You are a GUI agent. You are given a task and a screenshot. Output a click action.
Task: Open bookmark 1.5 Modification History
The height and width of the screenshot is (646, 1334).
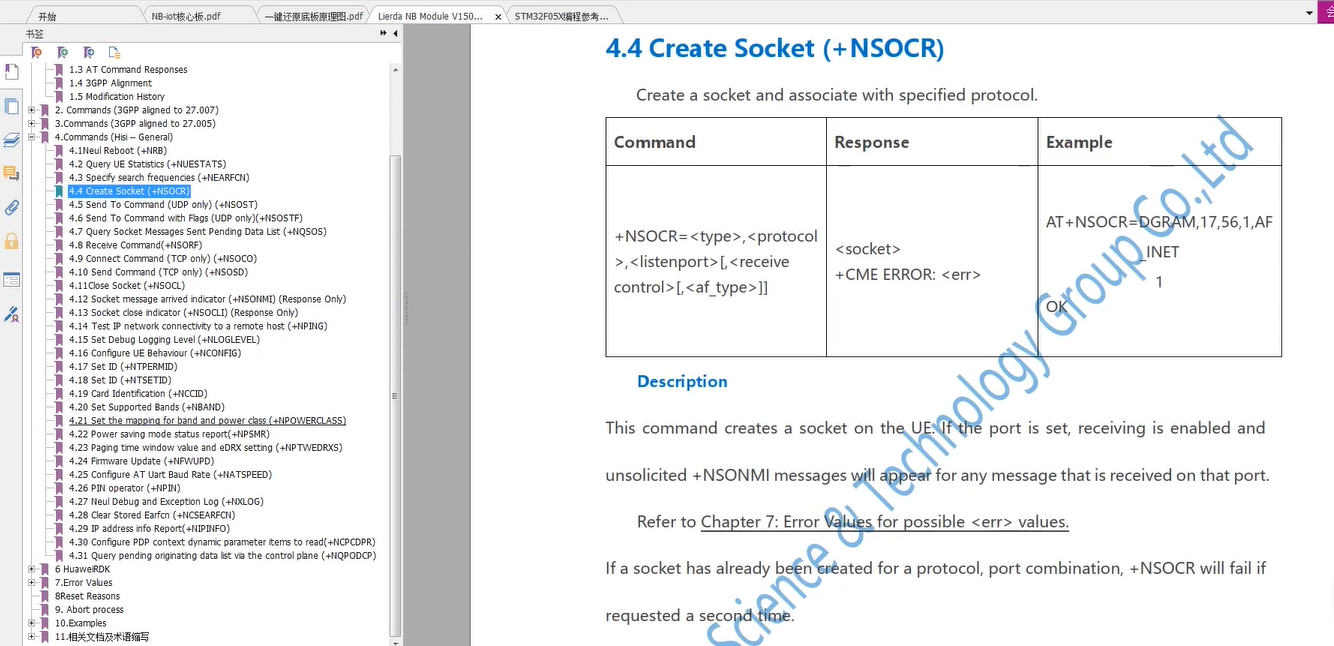point(117,97)
